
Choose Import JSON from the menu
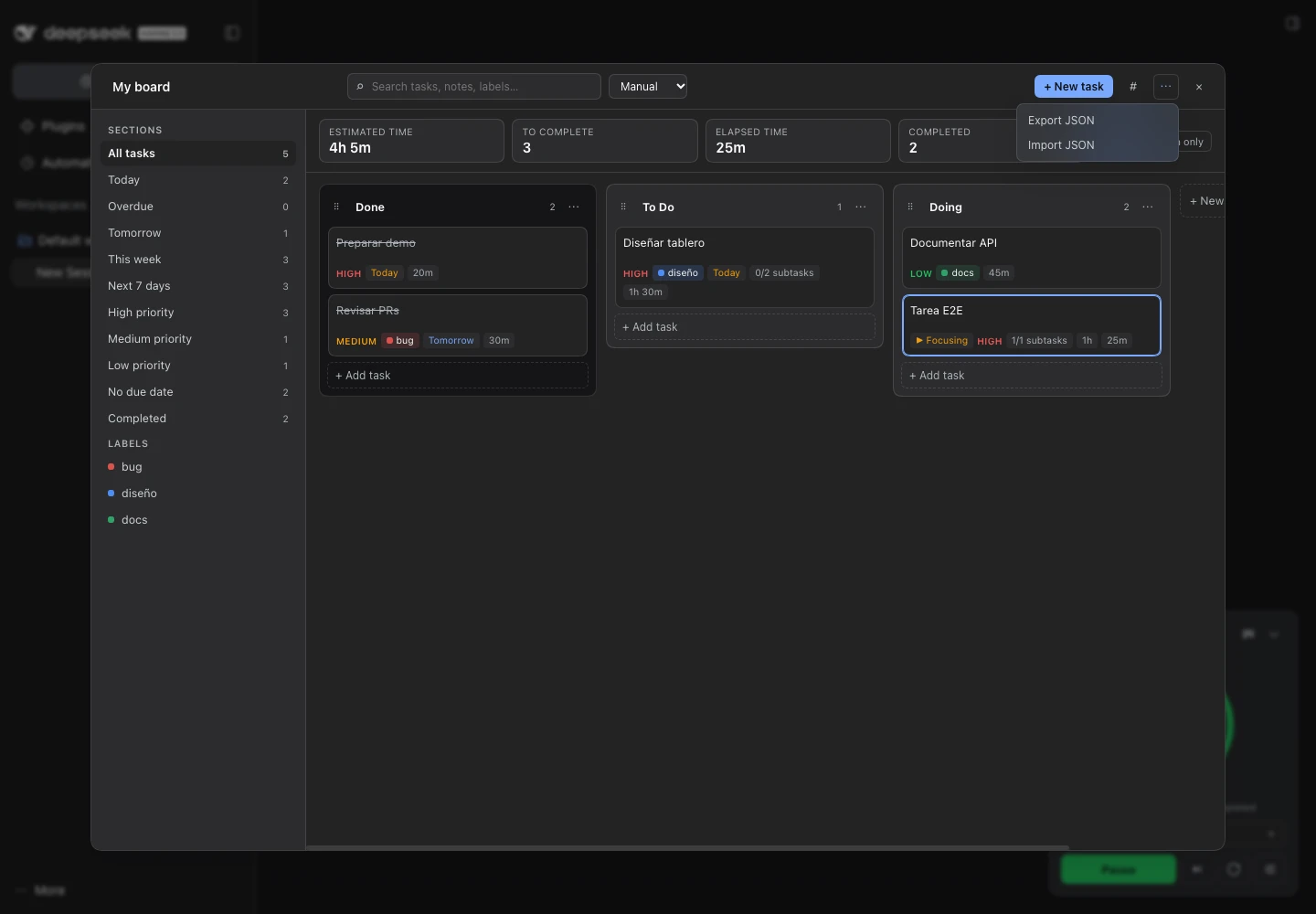coord(1097,145)
